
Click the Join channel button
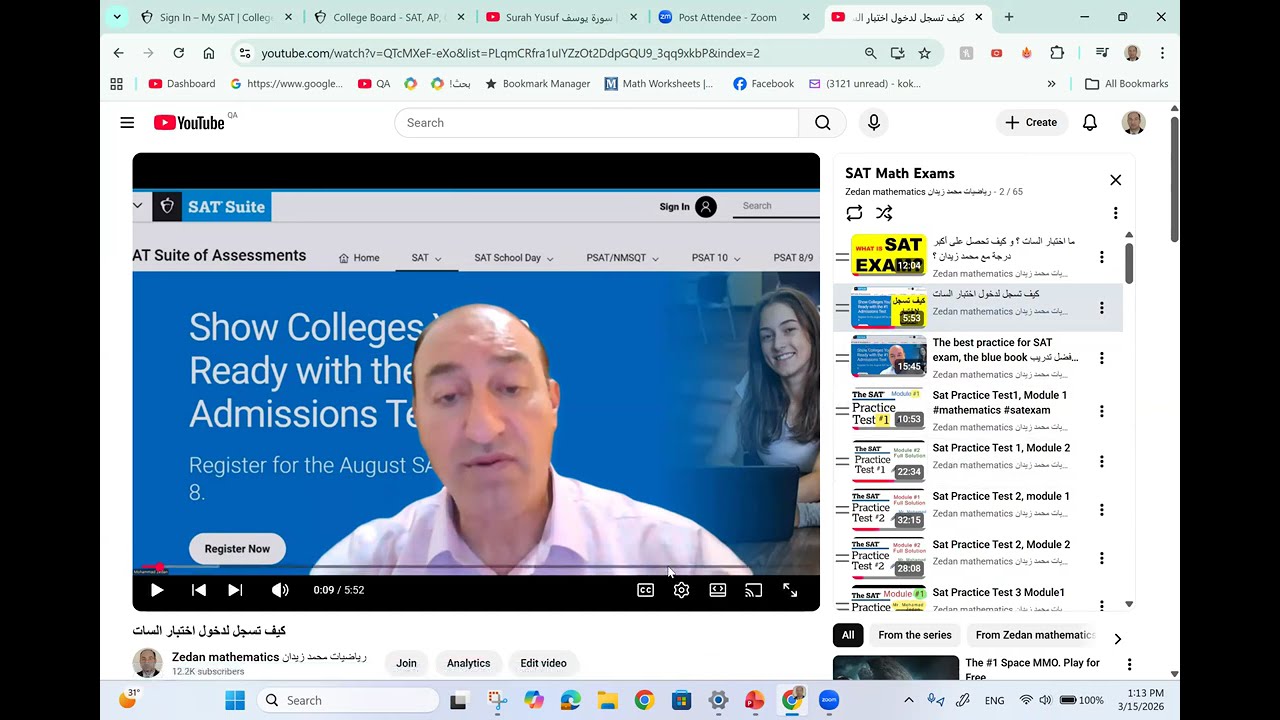coord(406,663)
